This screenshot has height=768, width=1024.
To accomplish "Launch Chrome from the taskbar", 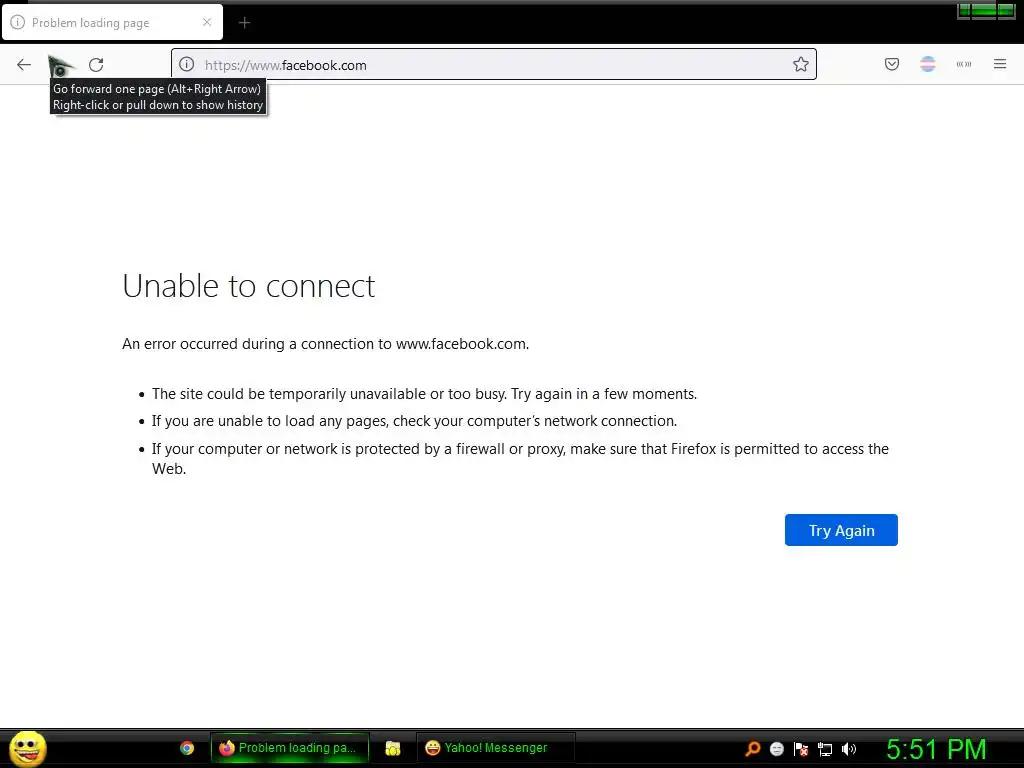I will pos(187,748).
